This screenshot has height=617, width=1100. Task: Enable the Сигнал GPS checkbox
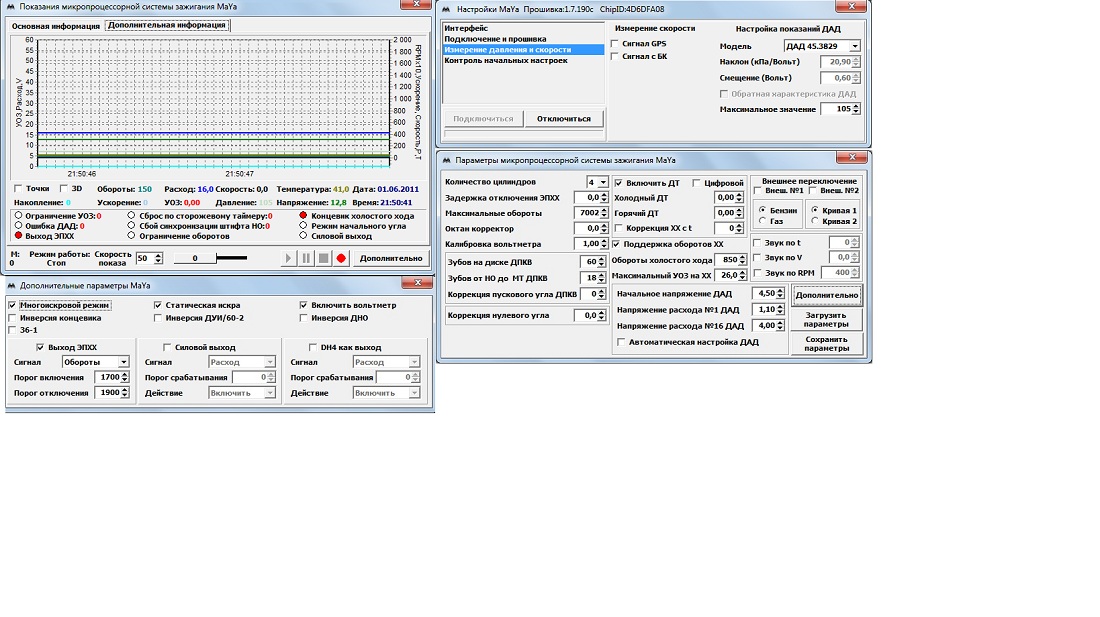615,44
